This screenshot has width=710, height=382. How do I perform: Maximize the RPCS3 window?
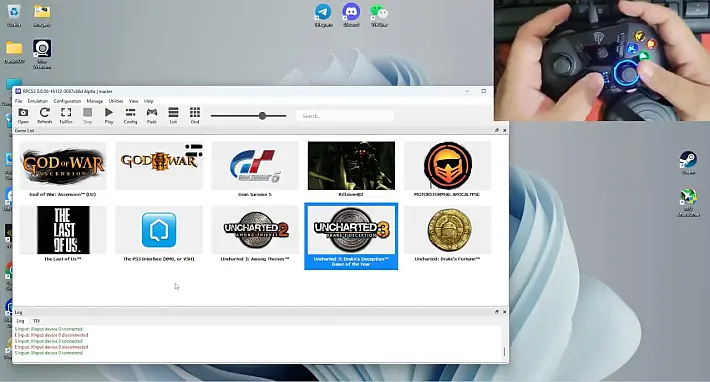pos(484,91)
